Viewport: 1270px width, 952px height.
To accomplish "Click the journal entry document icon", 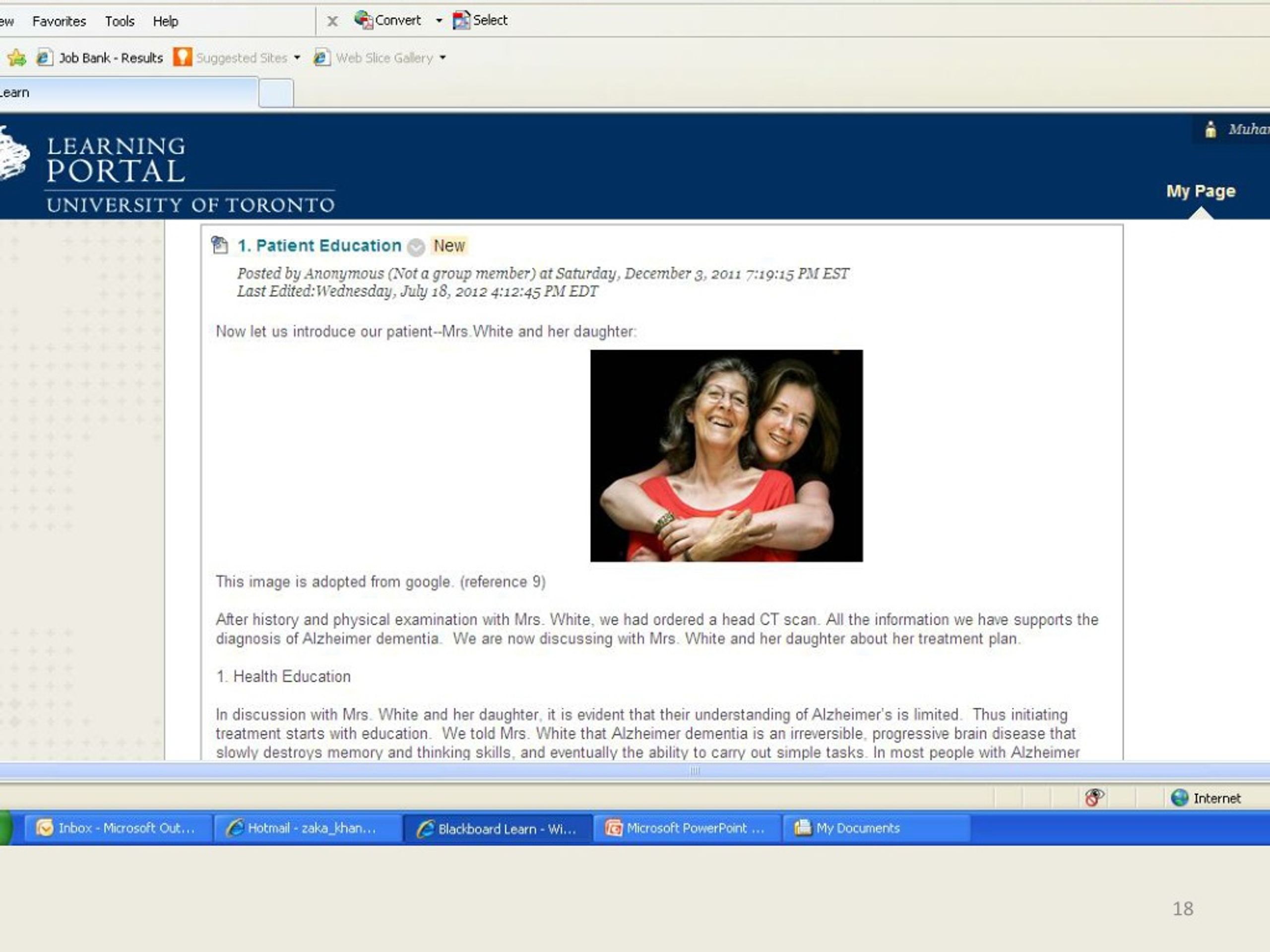I will [x=220, y=245].
